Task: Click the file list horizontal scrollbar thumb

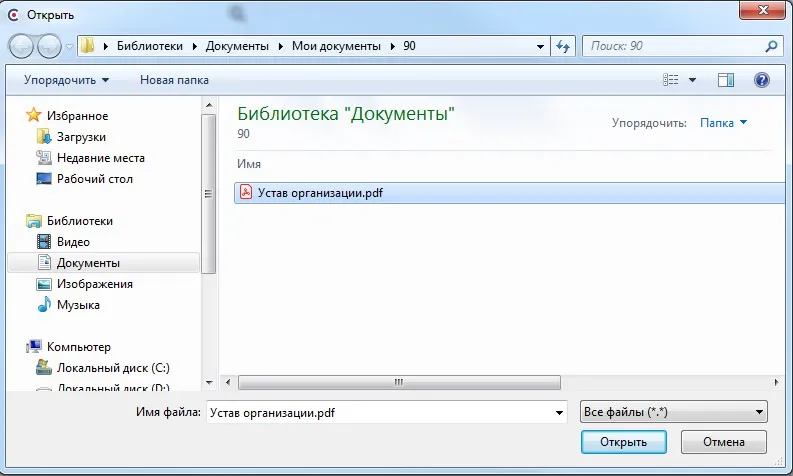Action: pos(399,382)
